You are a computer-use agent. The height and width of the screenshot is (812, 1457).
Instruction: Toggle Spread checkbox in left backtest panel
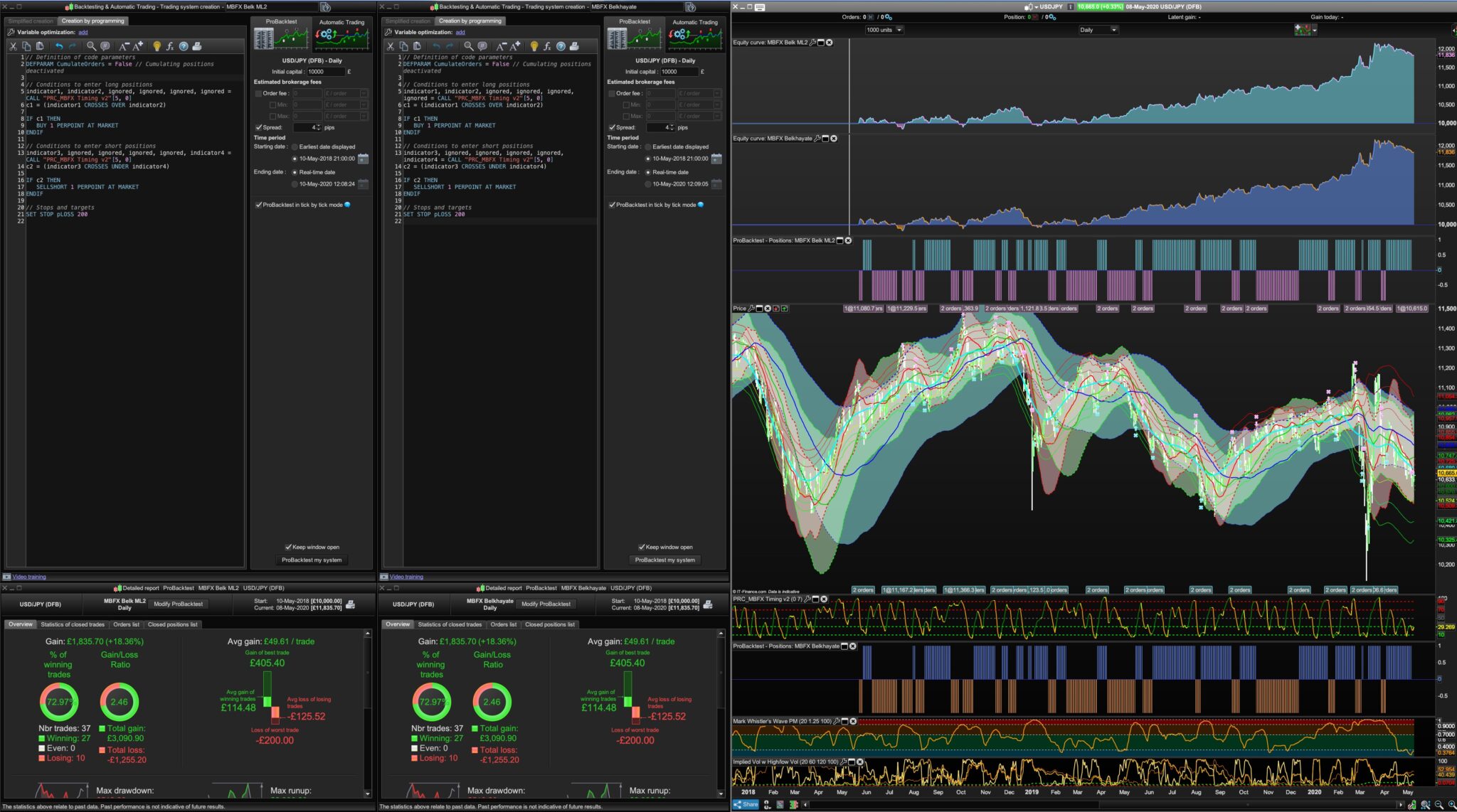(x=259, y=127)
